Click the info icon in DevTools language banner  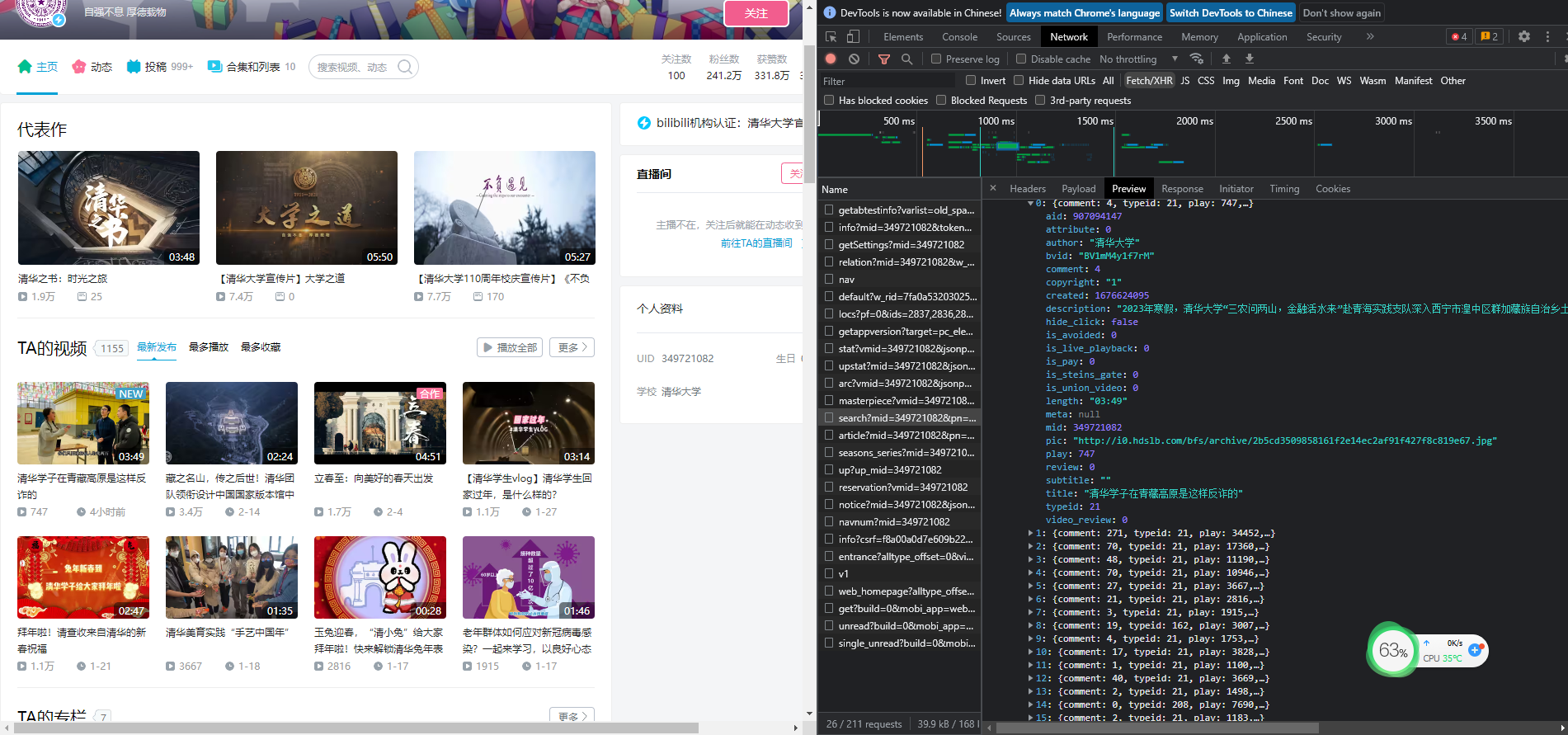point(830,12)
